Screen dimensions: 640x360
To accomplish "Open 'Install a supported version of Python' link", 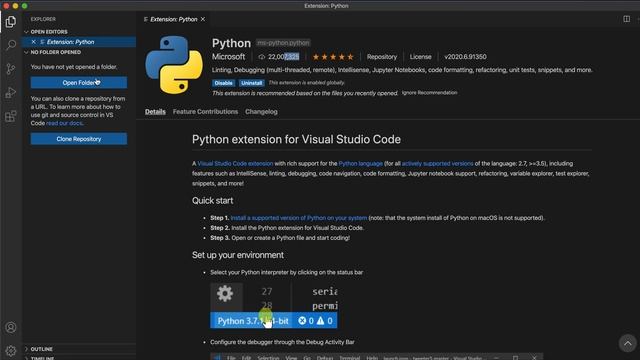I will pos(299,218).
